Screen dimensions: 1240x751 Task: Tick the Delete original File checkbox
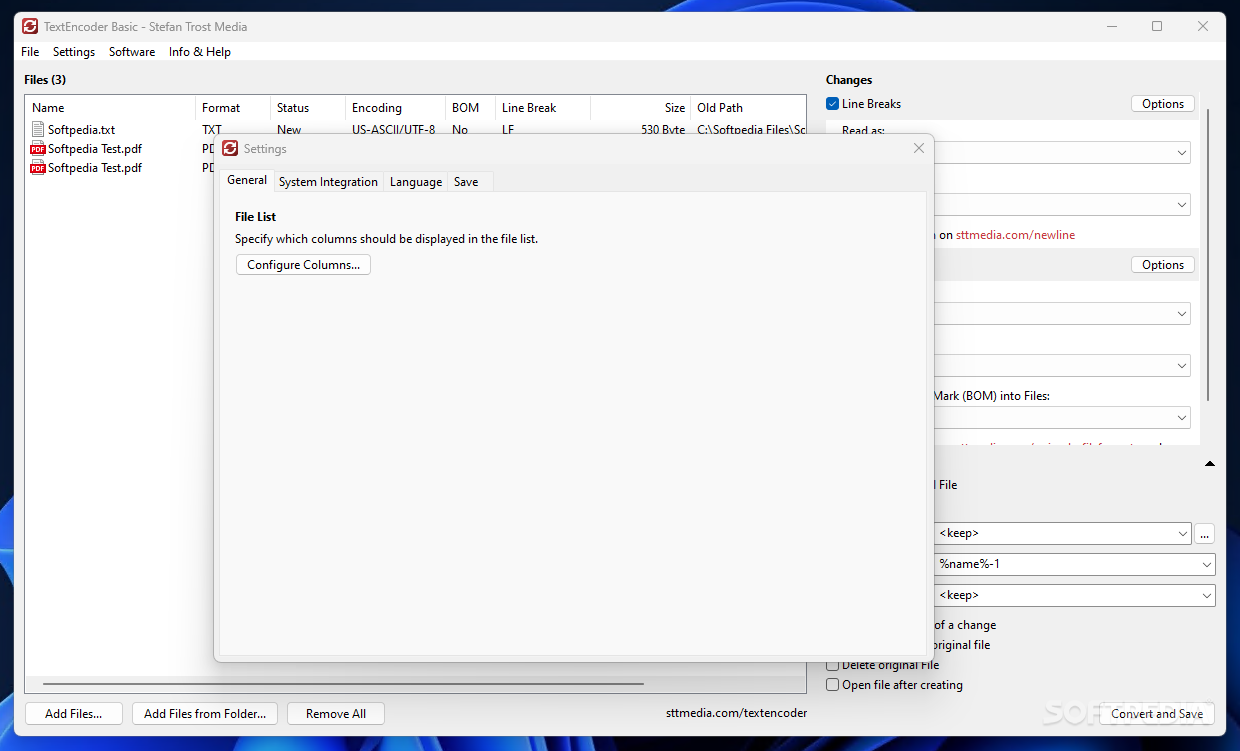(x=832, y=665)
